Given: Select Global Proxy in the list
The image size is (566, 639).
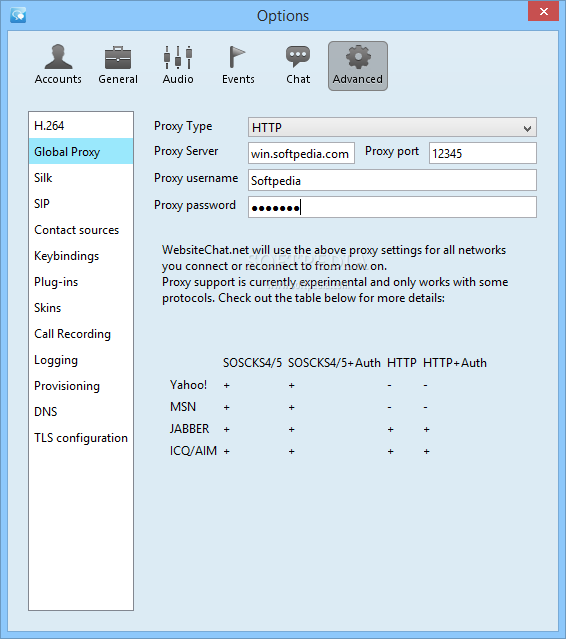Looking at the screenshot, I should tap(81, 152).
